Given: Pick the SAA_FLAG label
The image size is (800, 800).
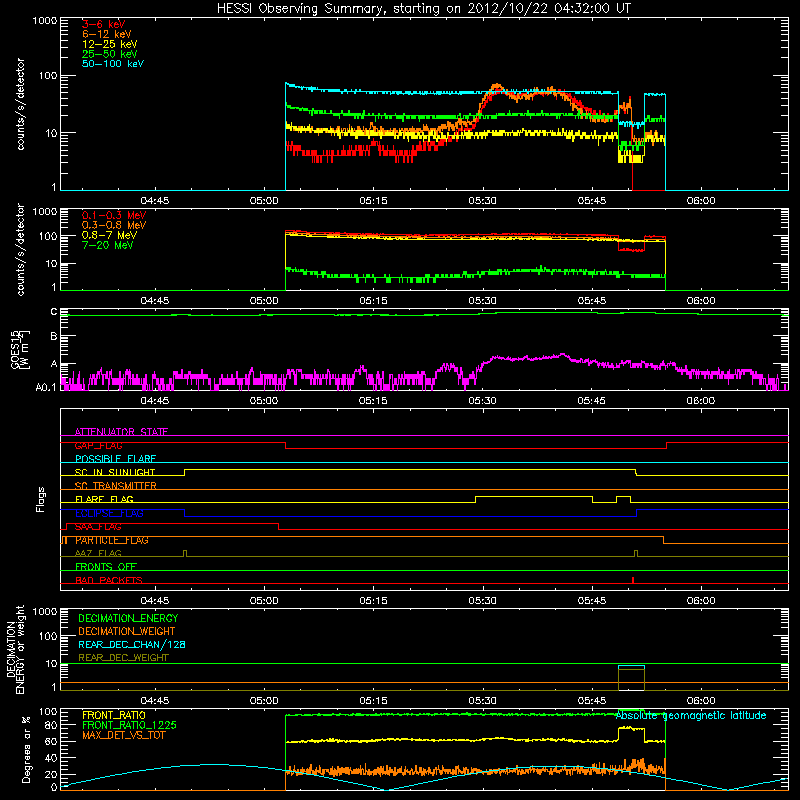Looking at the screenshot, I should [x=98, y=527].
